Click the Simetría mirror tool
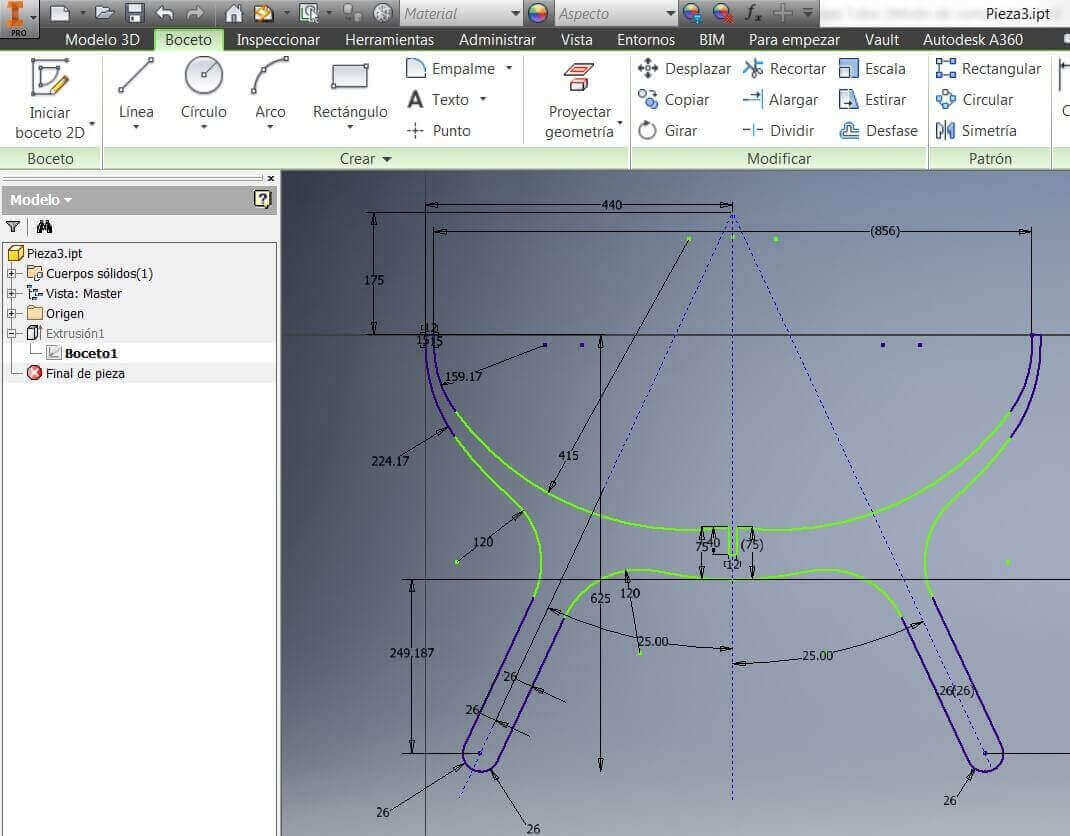This screenshot has height=836, width=1070. tap(976, 130)
